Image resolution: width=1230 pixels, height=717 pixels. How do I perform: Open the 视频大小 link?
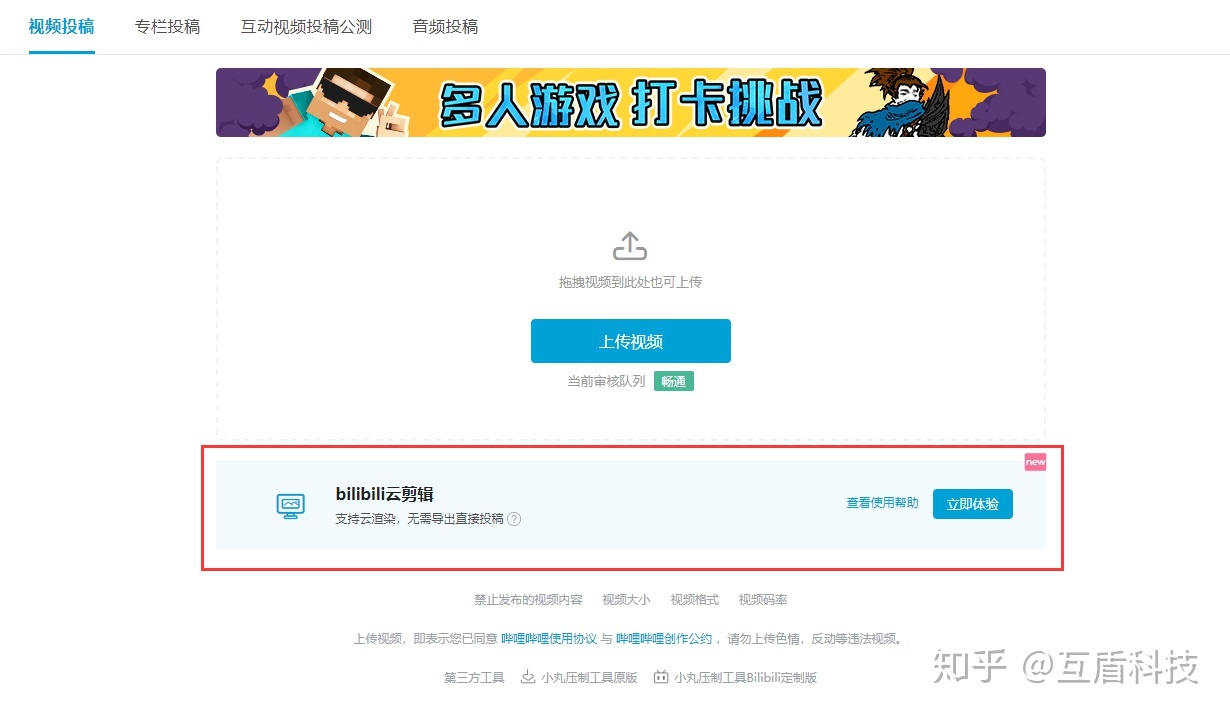pos(626,600)
